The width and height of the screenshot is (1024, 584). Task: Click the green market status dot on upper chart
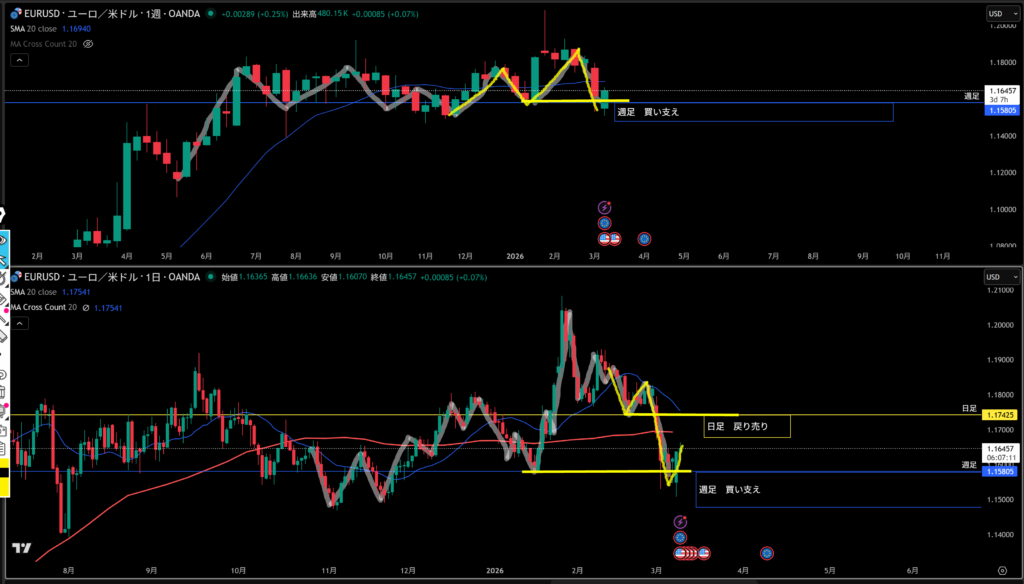pos(211,12)
